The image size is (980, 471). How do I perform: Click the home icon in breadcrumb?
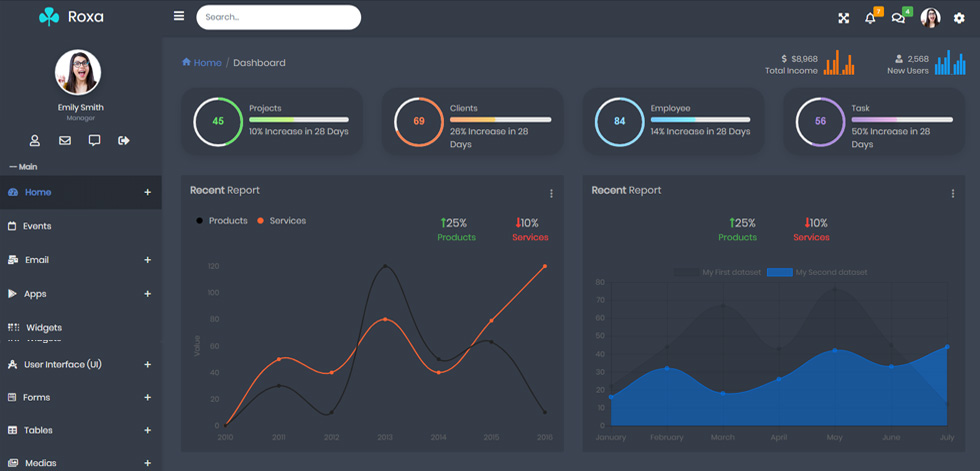(186, 62)
